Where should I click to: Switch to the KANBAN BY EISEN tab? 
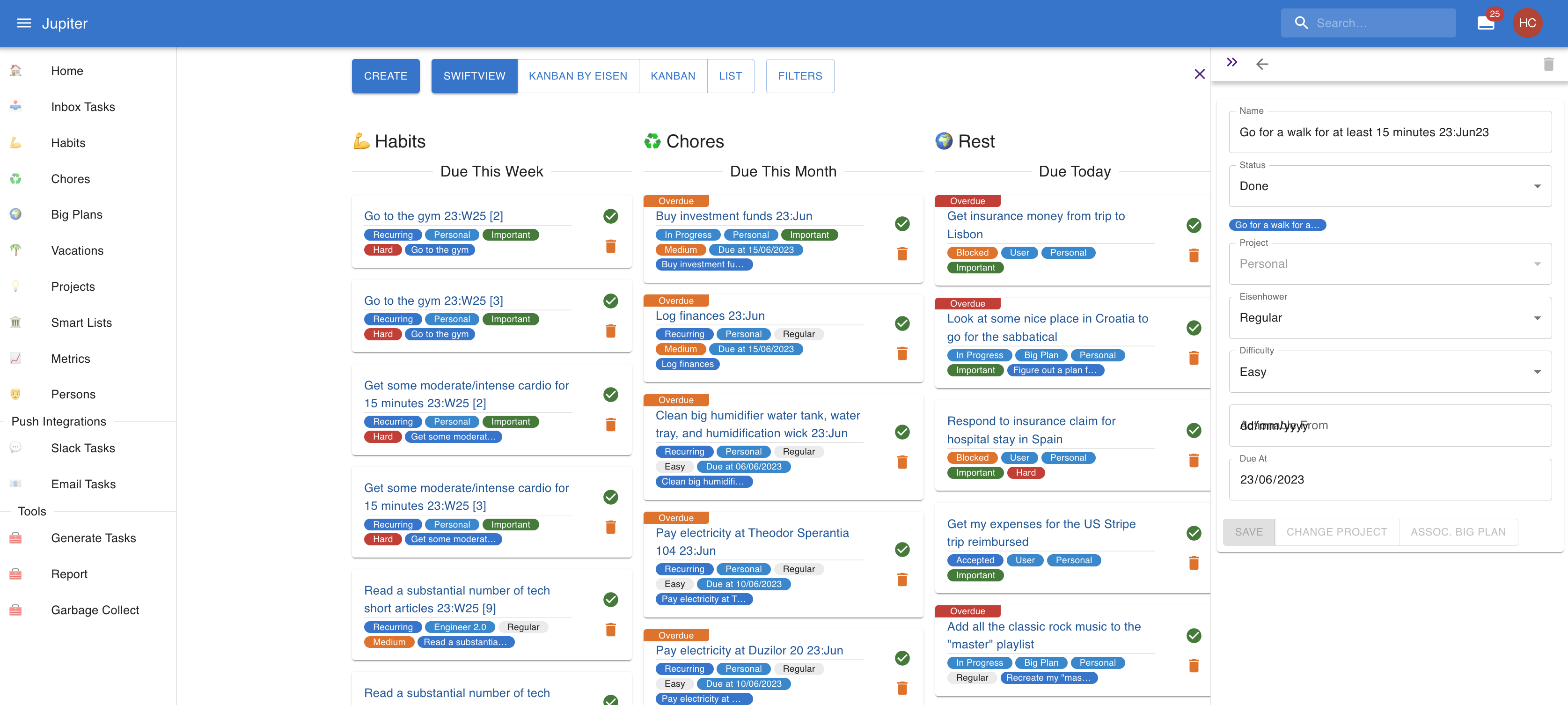[578, 75]
